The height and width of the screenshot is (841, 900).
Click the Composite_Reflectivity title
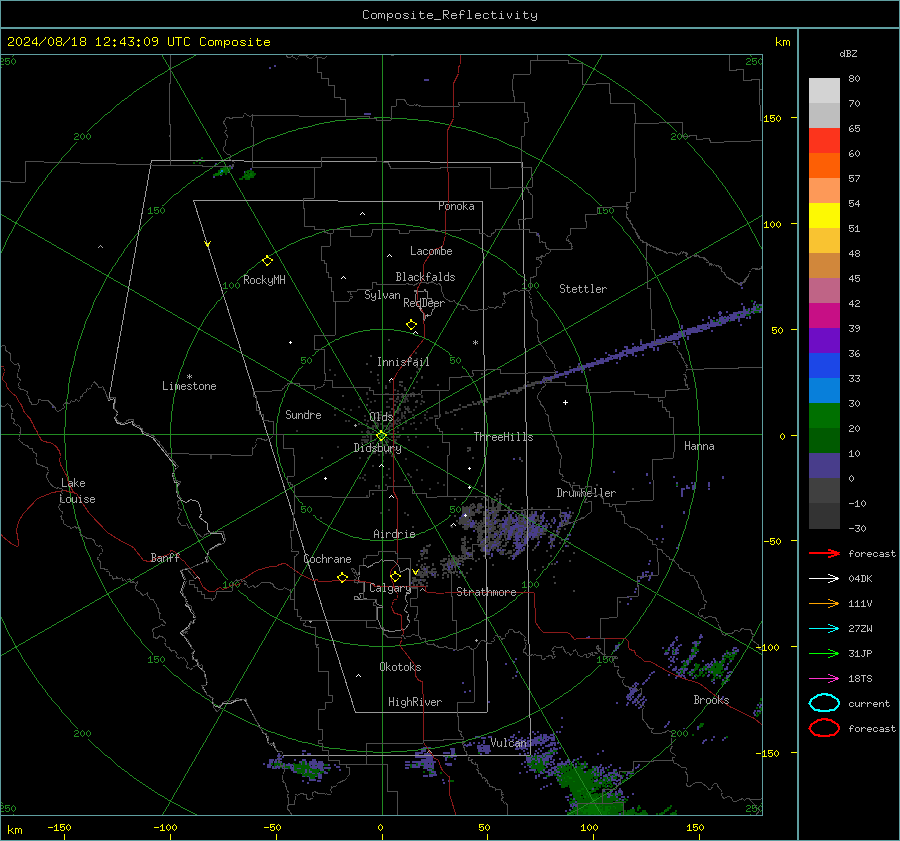[x=450, y=15]
